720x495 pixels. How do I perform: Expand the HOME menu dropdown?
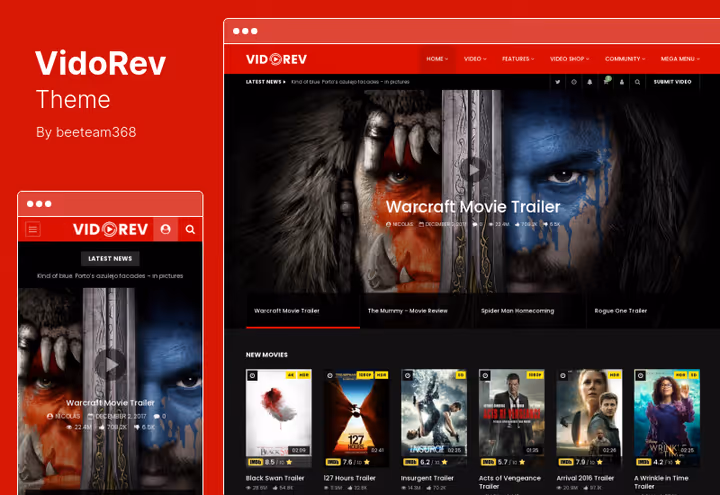[x=437, y=59]
